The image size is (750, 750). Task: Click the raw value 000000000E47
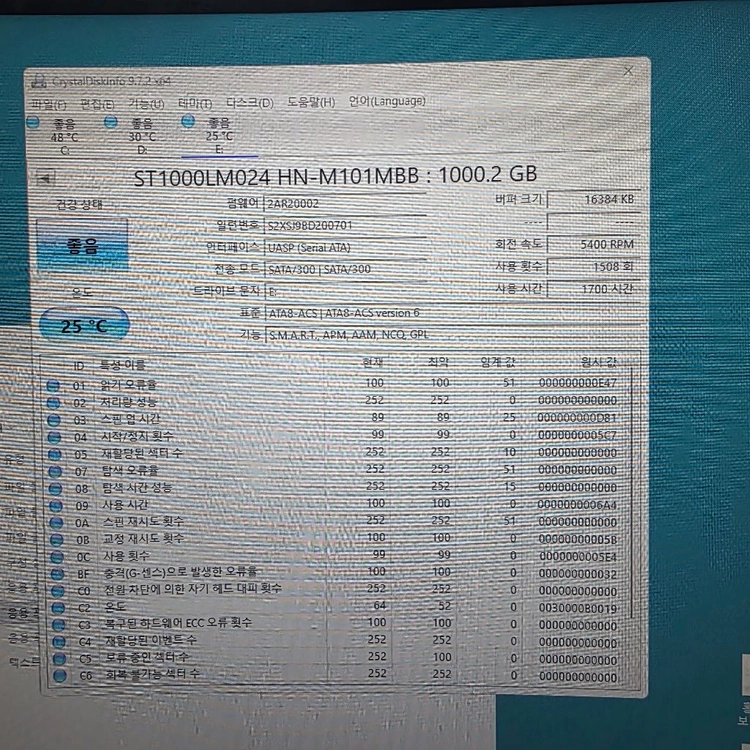[x=577, y=383]
